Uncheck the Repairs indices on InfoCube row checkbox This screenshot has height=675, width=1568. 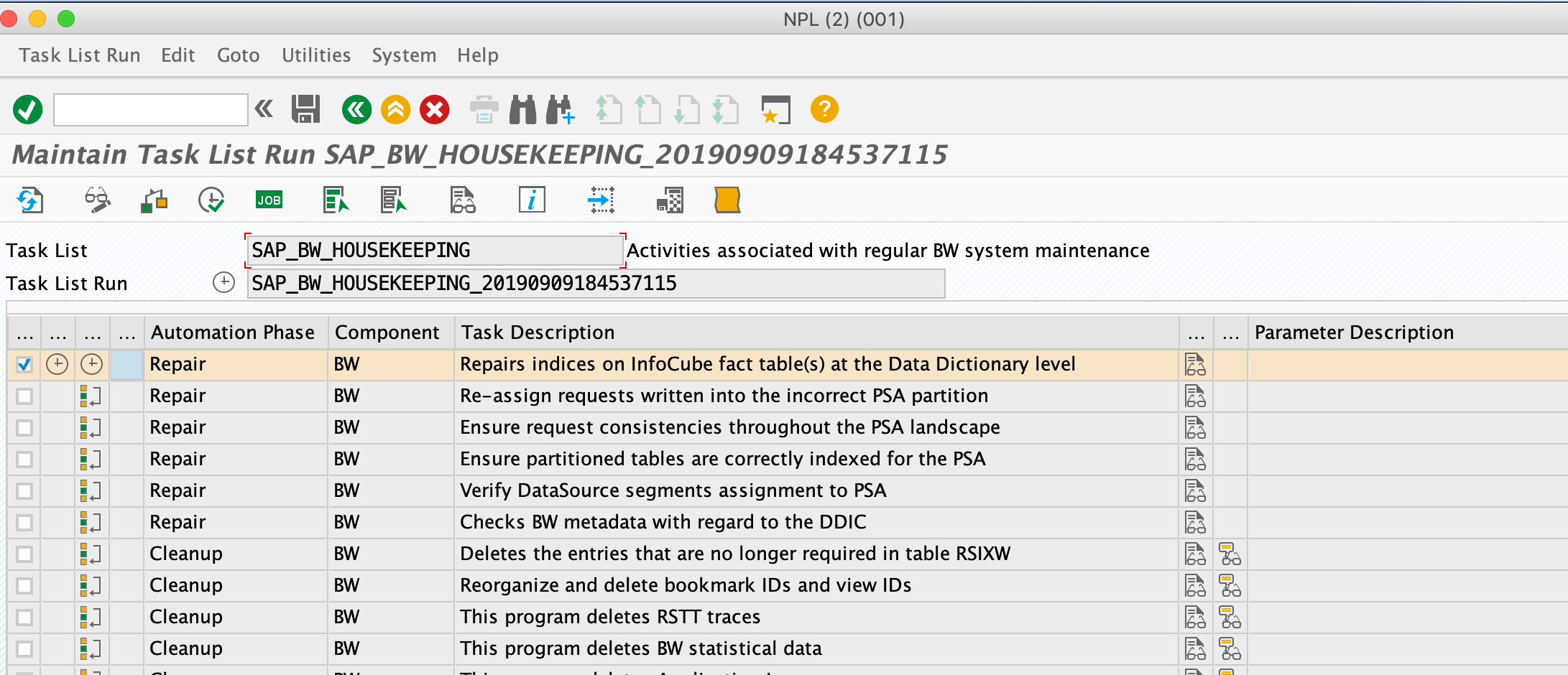[24, 365]
